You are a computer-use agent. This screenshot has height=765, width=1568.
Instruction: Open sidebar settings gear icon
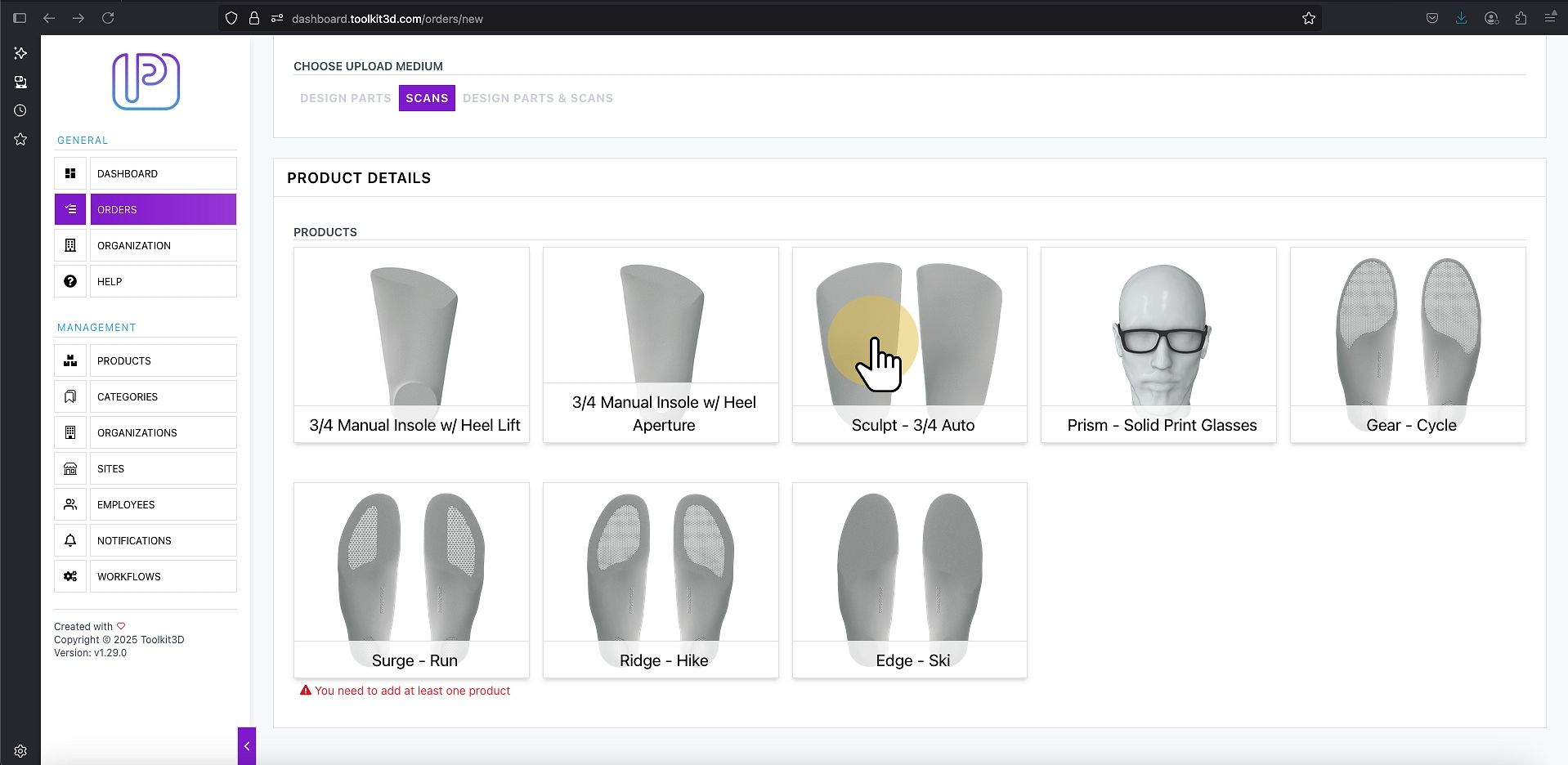tap(20, 750)
